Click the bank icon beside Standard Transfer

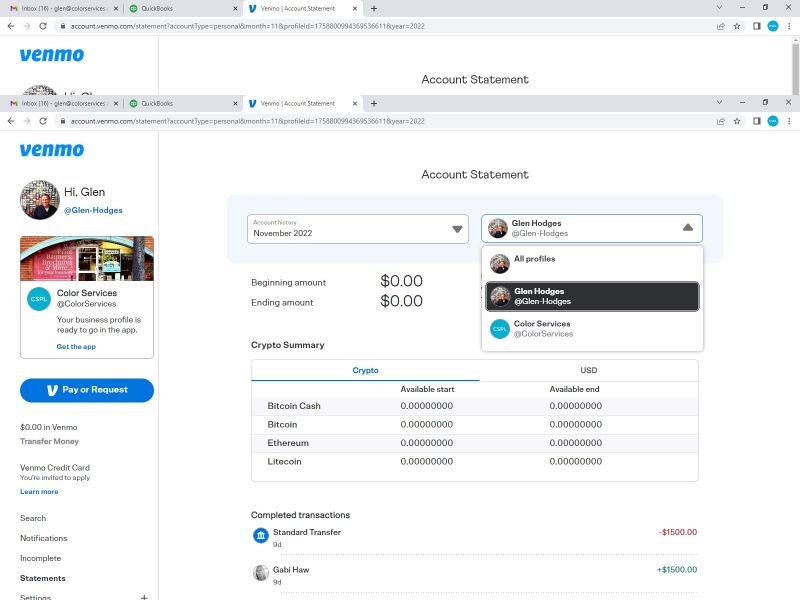click(260, 537)
